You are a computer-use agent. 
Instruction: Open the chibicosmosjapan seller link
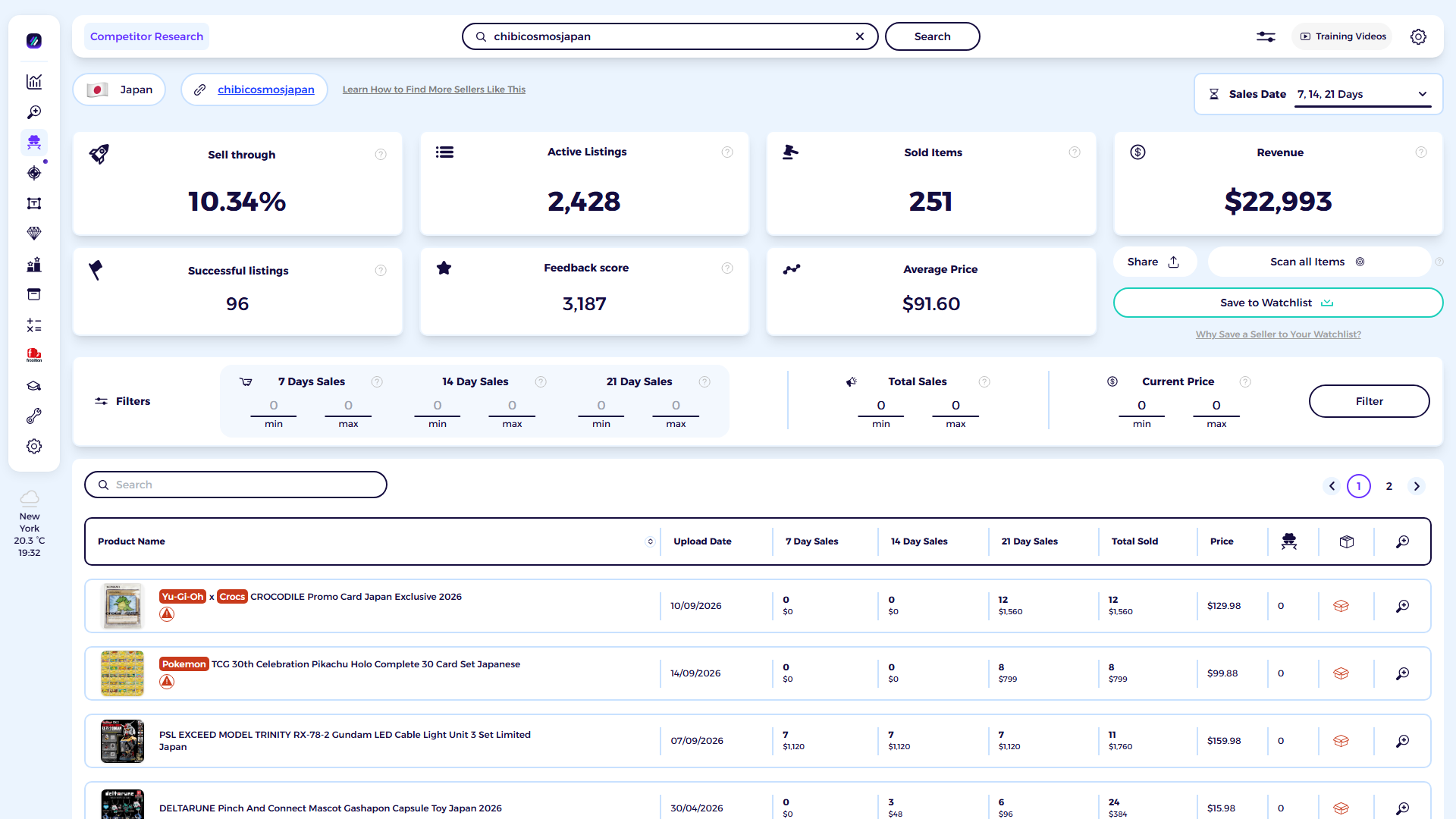pyautogui.click(x=266, y=89)
